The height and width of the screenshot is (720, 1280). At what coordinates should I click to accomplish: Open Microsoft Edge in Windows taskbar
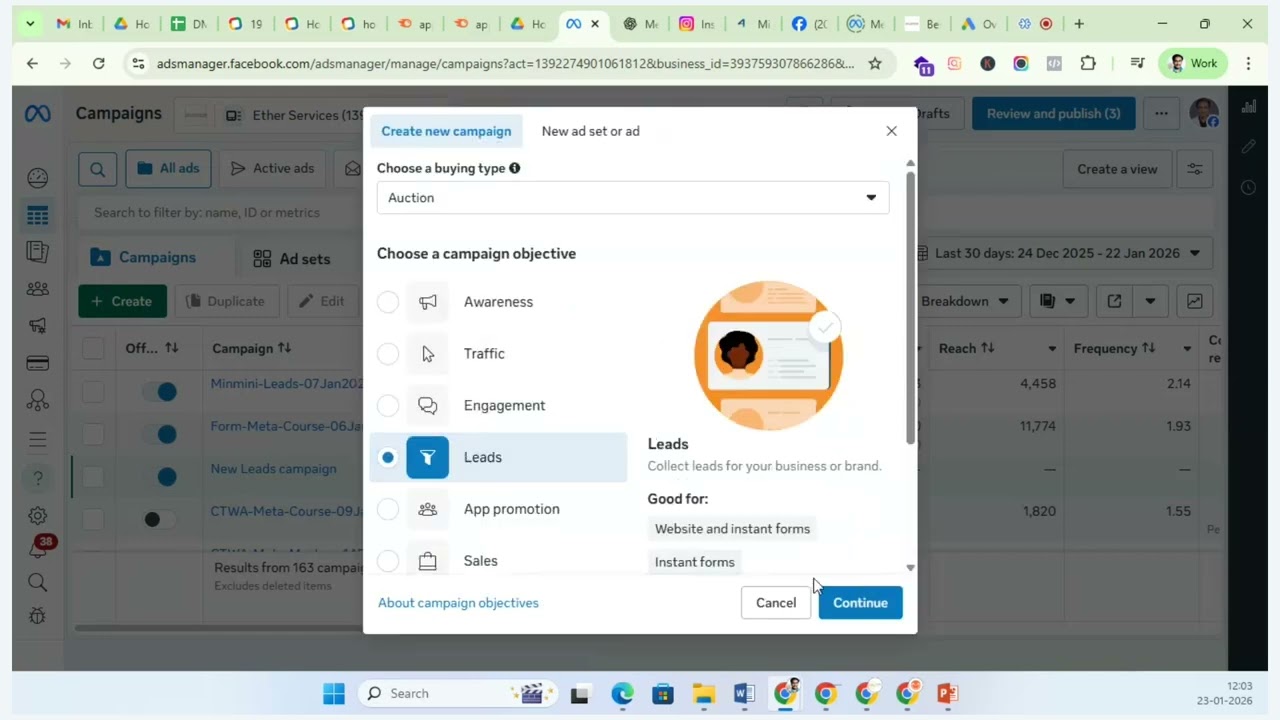[622, 693]
